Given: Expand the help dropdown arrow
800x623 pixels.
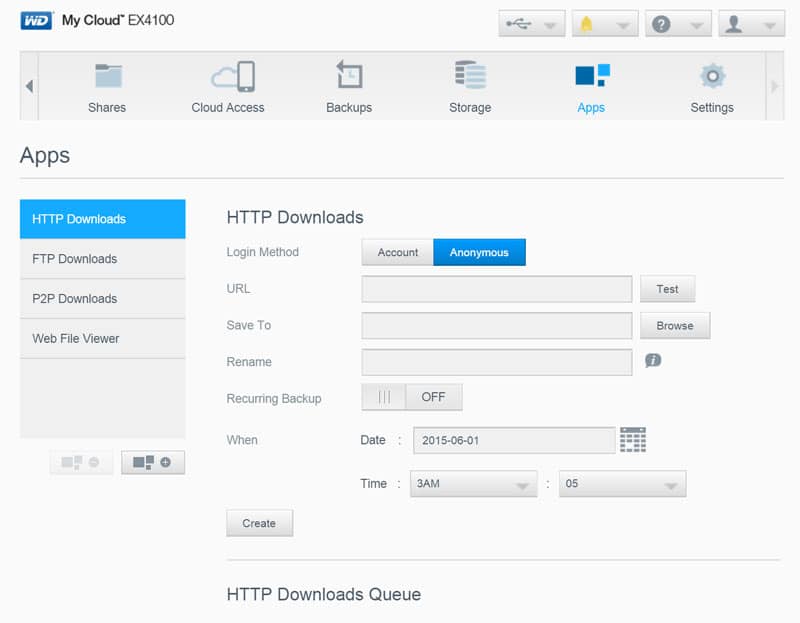Looking at the screenshot, I should 696,26.
